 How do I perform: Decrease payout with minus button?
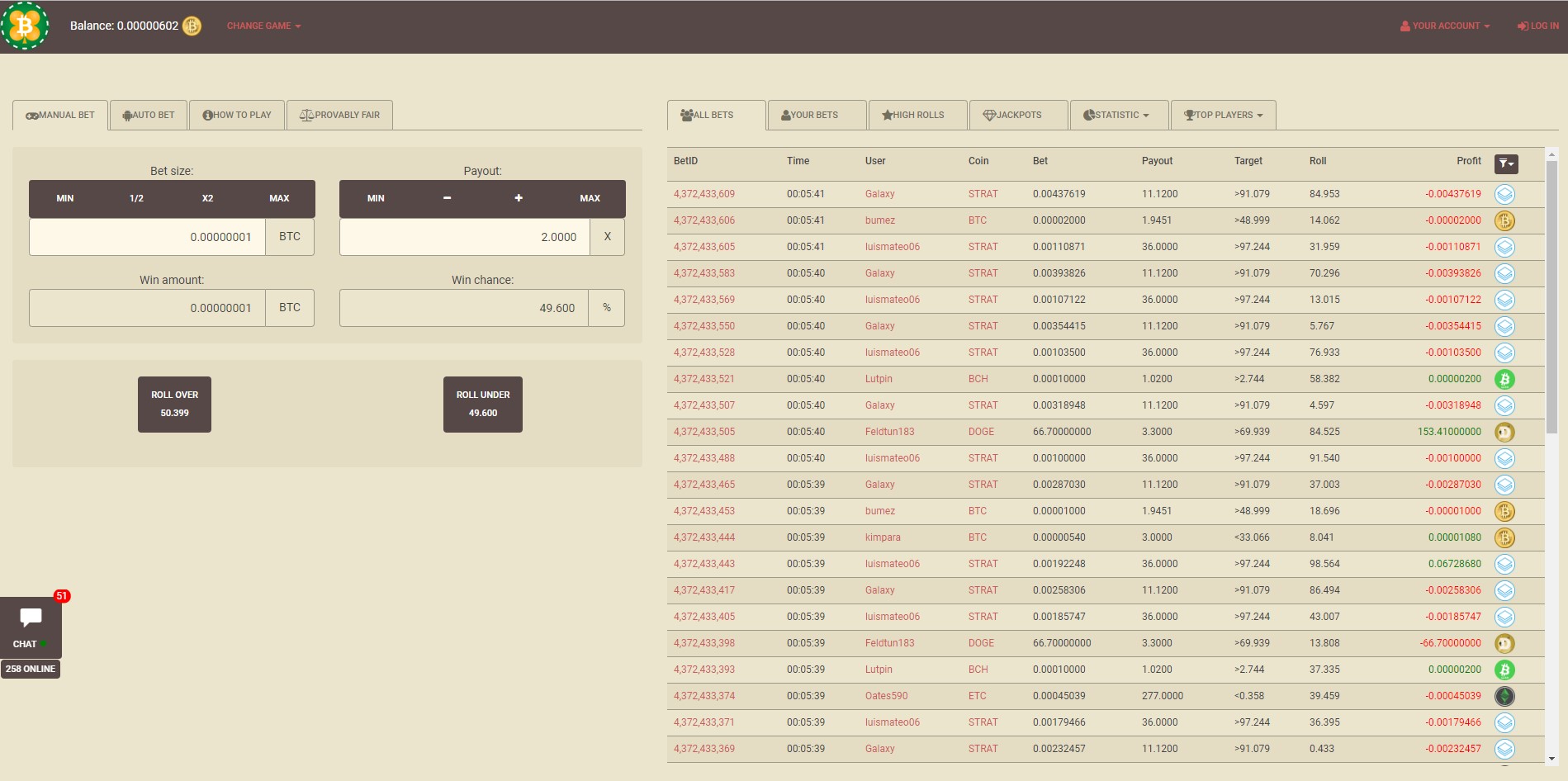coord(447,198)
